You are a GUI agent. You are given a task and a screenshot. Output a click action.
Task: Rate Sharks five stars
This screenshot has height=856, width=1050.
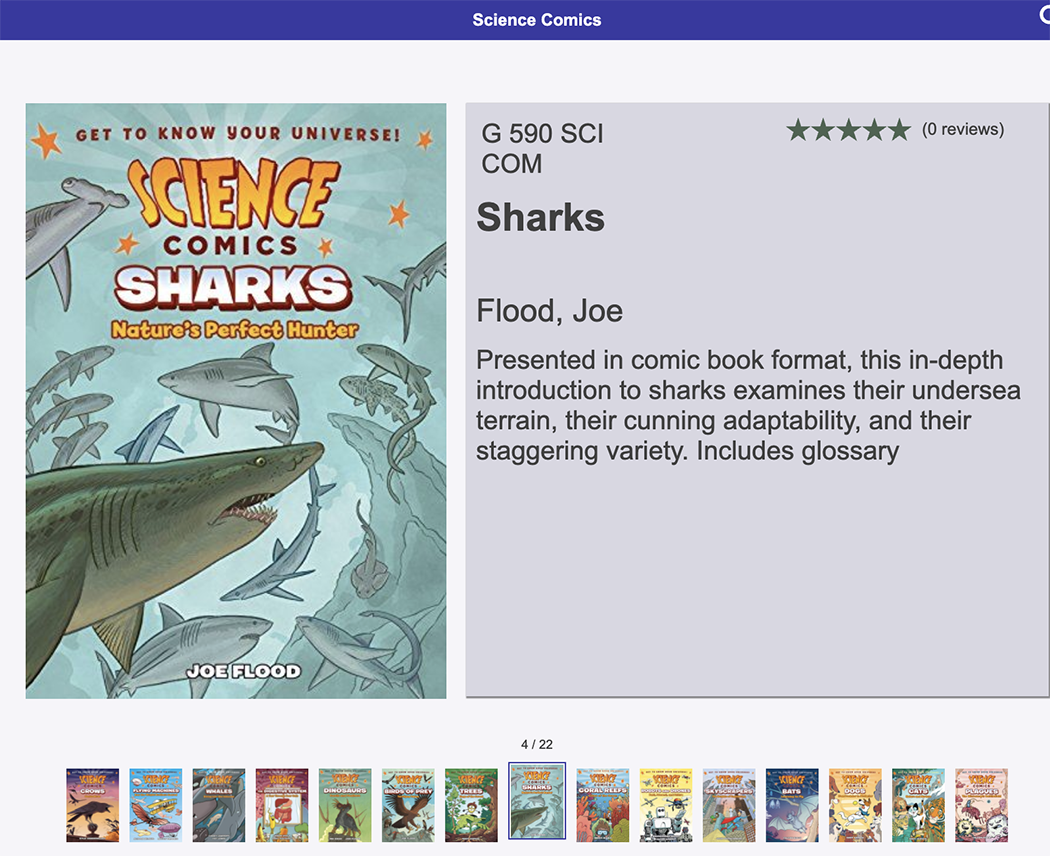899,130
